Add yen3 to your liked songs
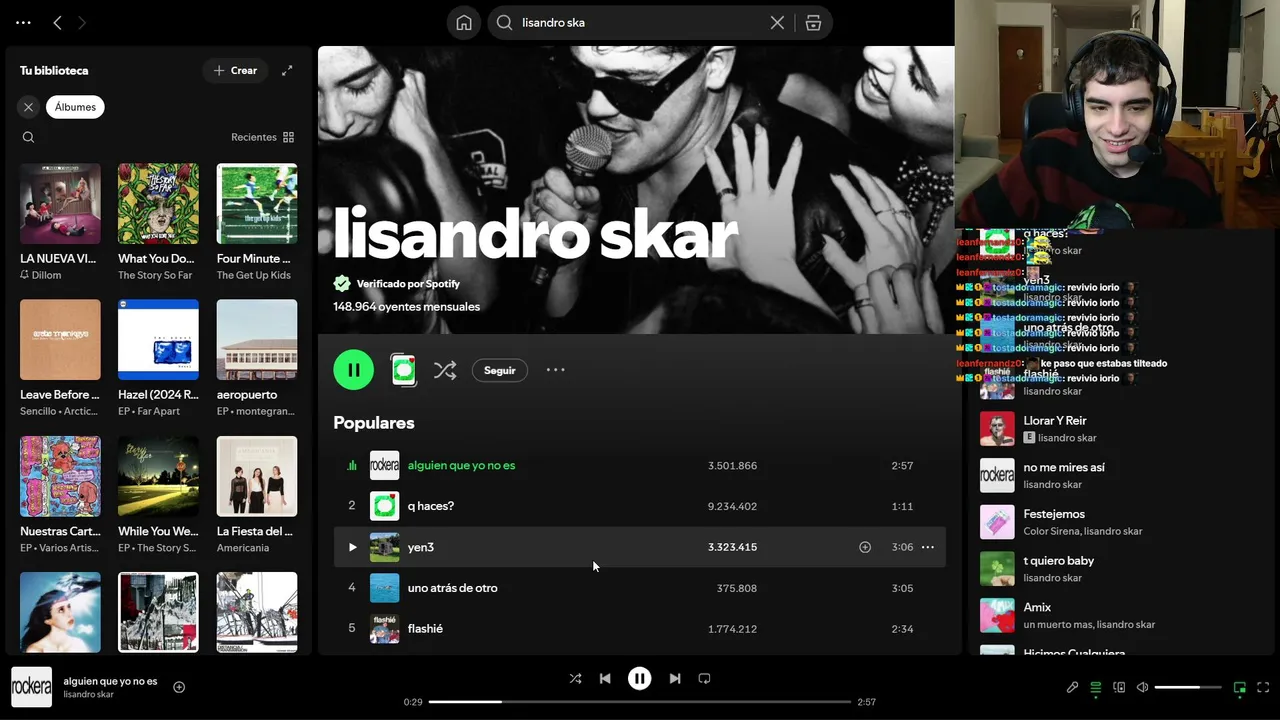1280x720 pixels. point(865,547)
